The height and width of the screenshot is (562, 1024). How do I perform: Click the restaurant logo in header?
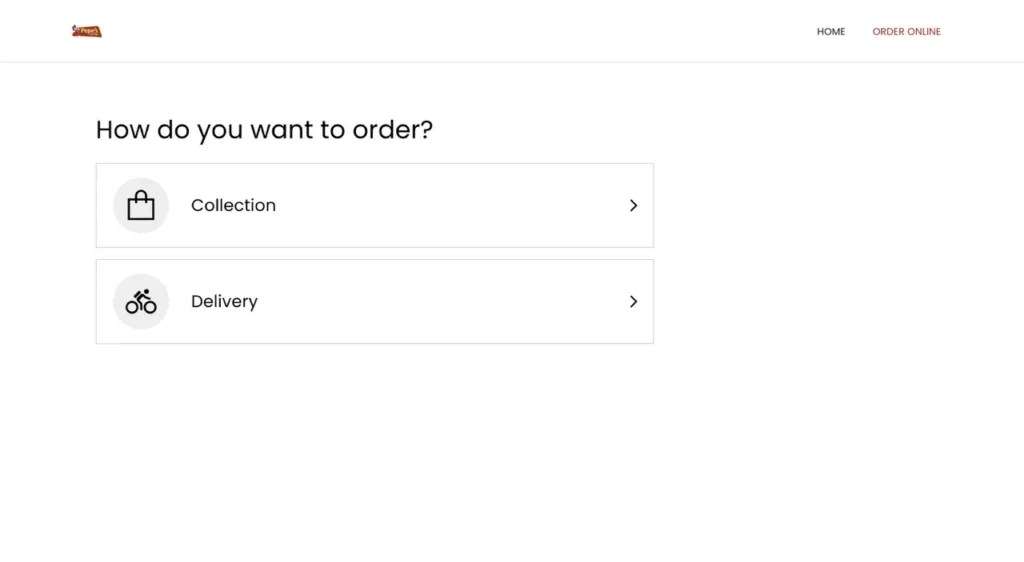87,31
